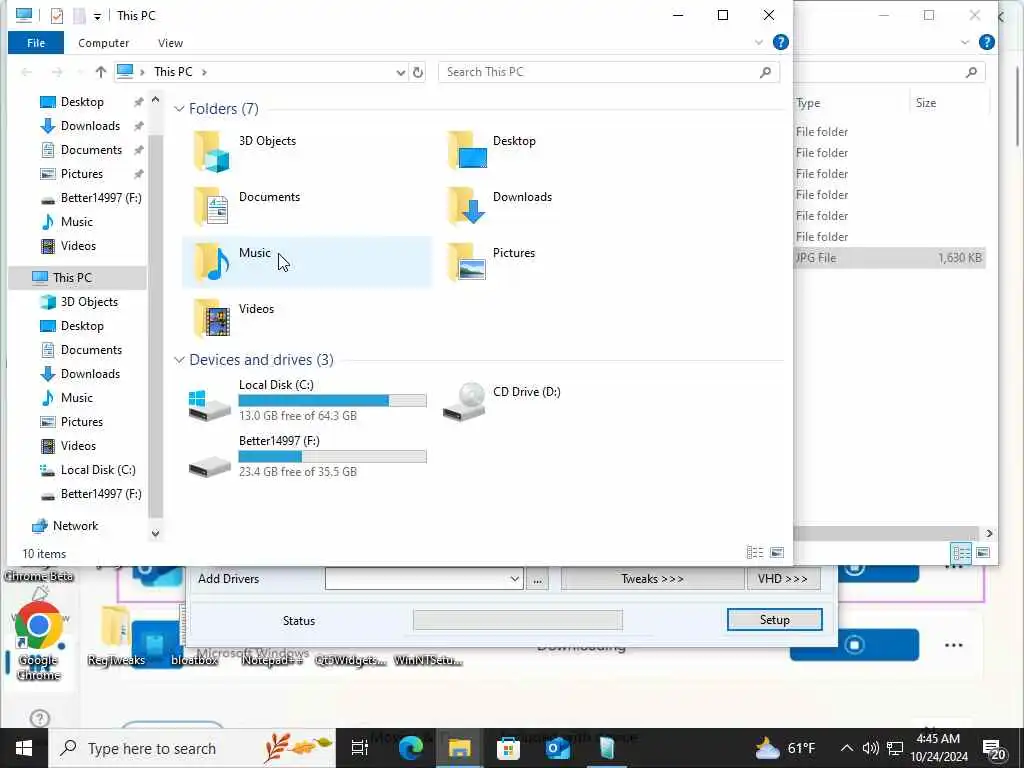The height and width of the screenshot is (768, 1024).
Task: Open the Google Chrome desktop shortcut
Action: tap(39, 641)
